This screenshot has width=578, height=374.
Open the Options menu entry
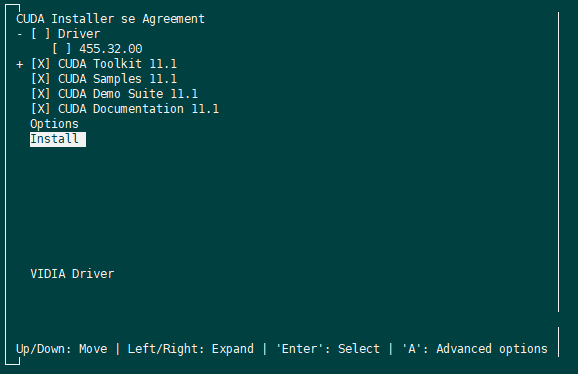click(54, 124)
